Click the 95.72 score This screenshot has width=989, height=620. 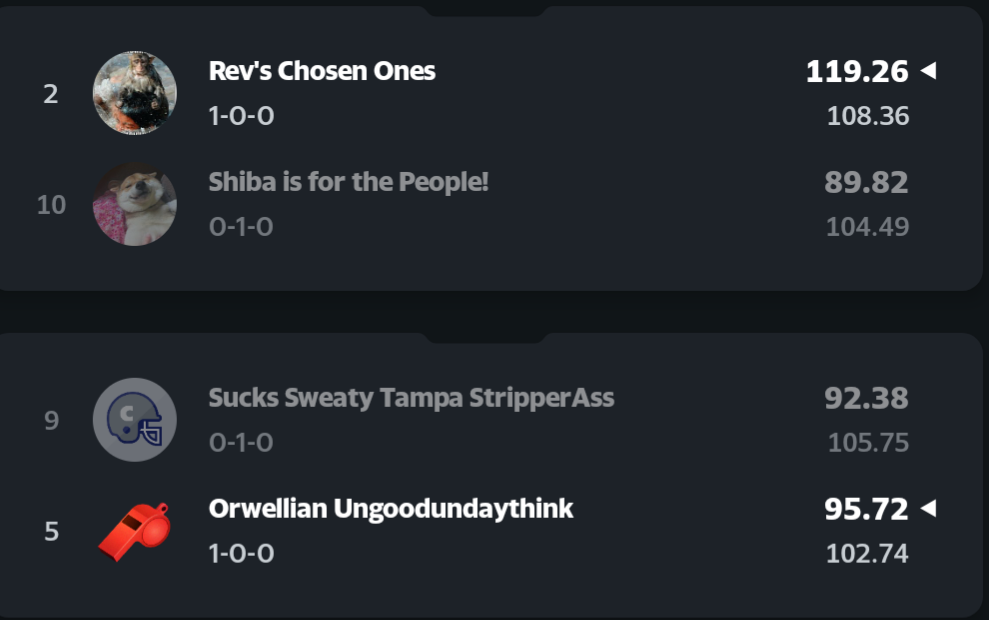pos(866,509)
